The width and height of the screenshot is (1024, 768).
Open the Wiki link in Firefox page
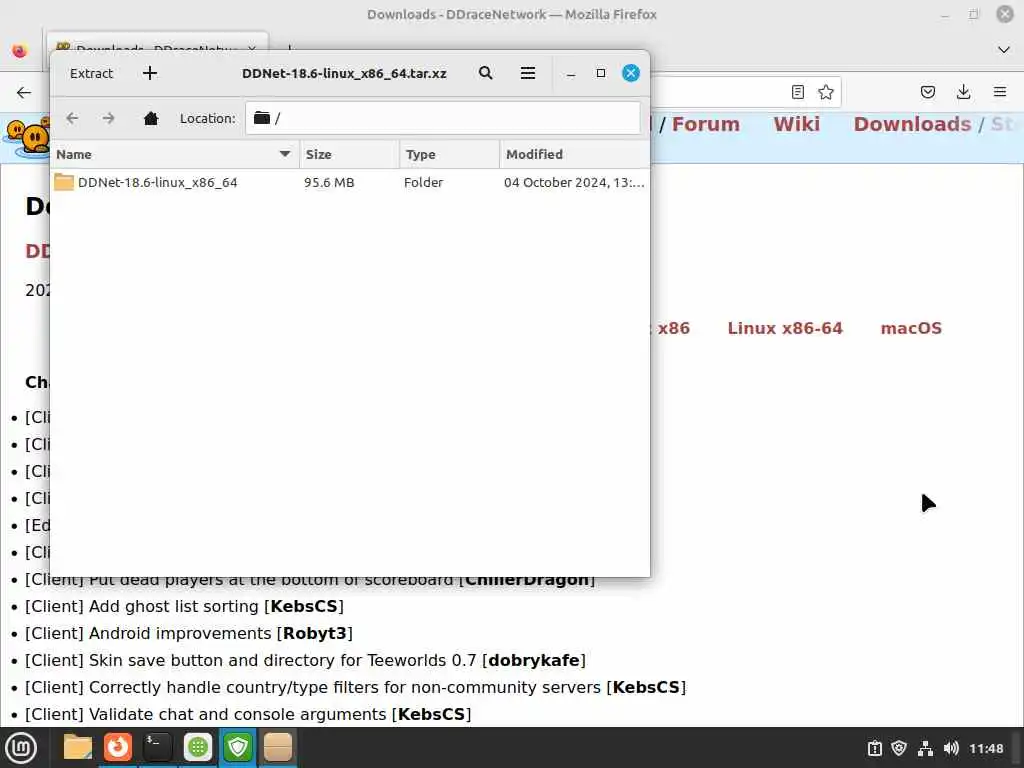point(796,124)
